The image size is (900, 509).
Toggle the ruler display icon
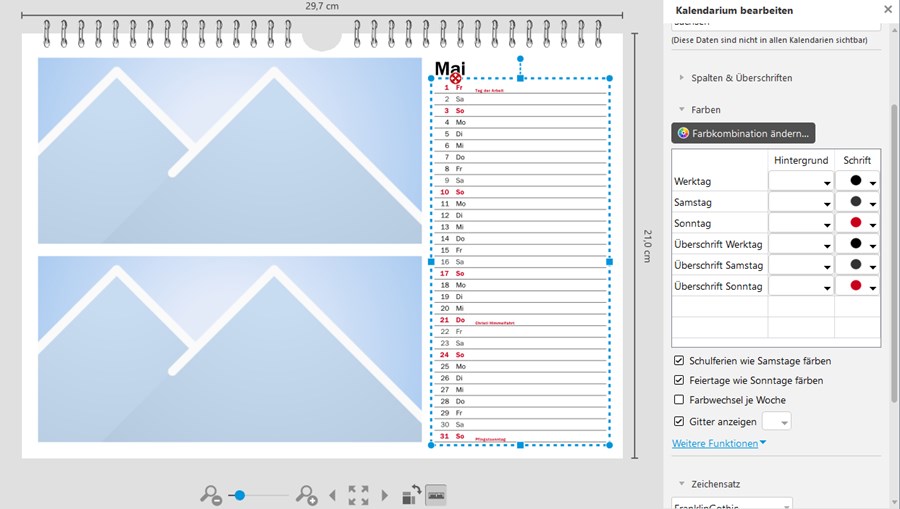(437, 495)
